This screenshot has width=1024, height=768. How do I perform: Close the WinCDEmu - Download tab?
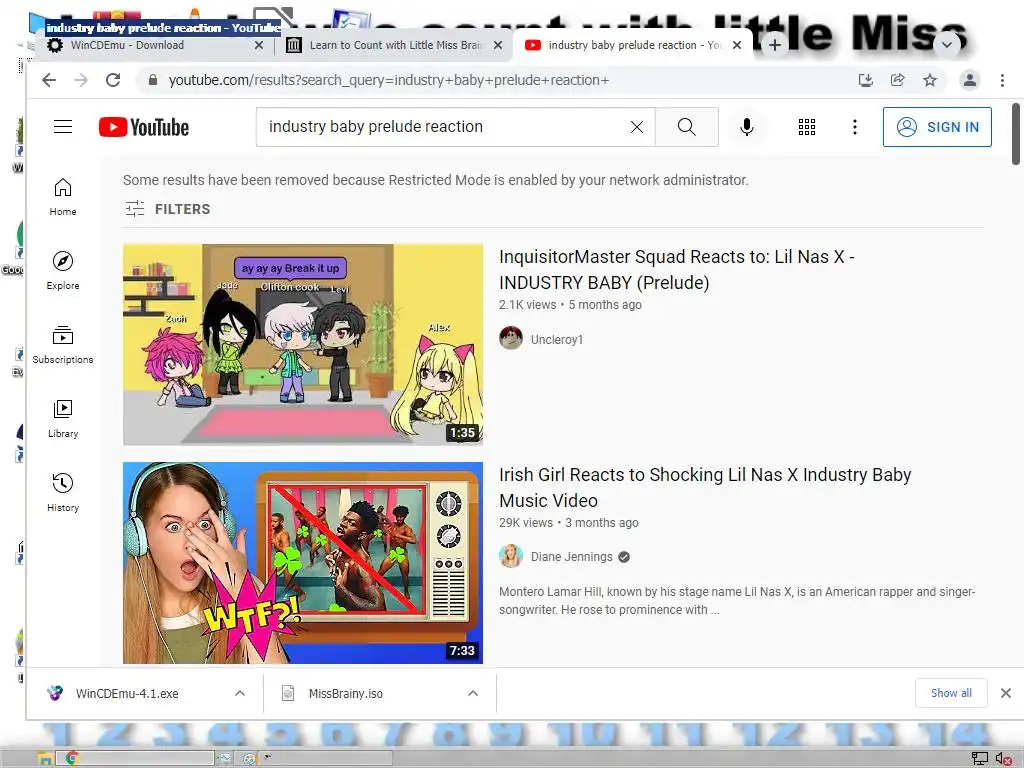pyautogui.click(x=259, y=45)
